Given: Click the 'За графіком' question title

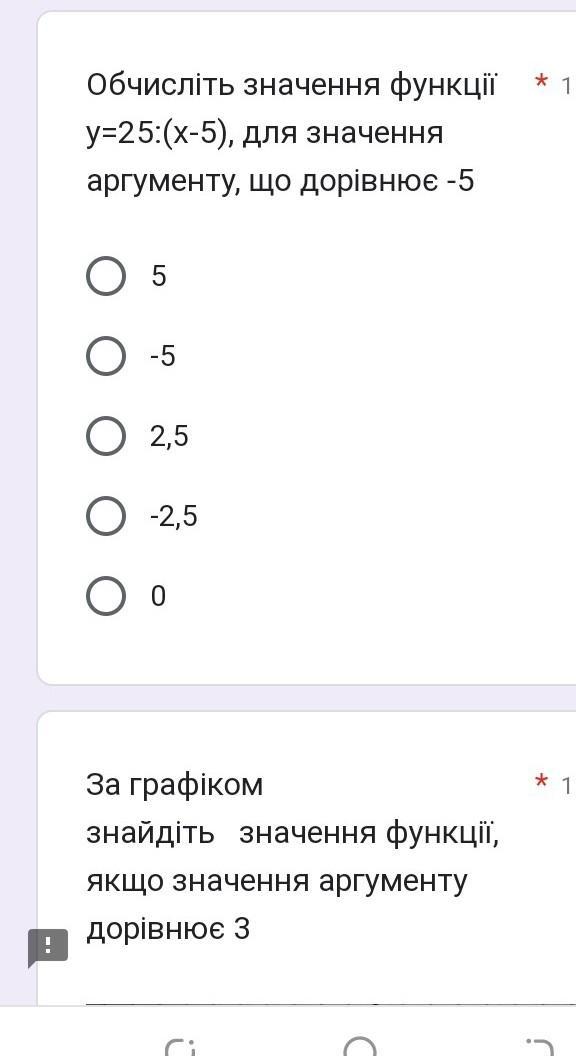Looking at the screenshot, I should [174, 785].
